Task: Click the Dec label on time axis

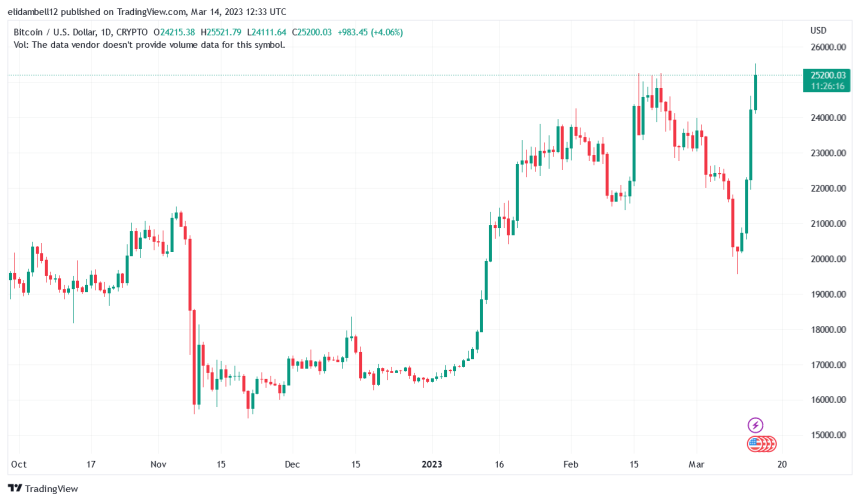Action: coord(293,464)
